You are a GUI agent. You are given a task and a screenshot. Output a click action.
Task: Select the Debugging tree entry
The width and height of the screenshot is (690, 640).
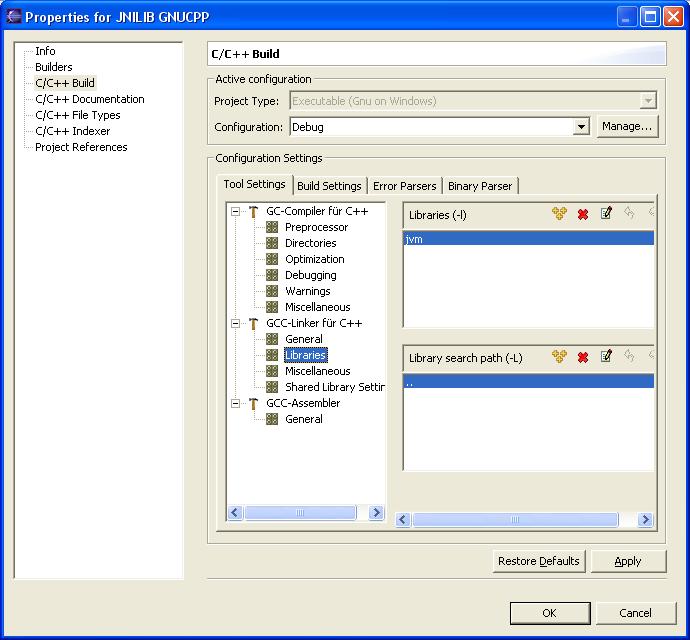pos(311,275)
